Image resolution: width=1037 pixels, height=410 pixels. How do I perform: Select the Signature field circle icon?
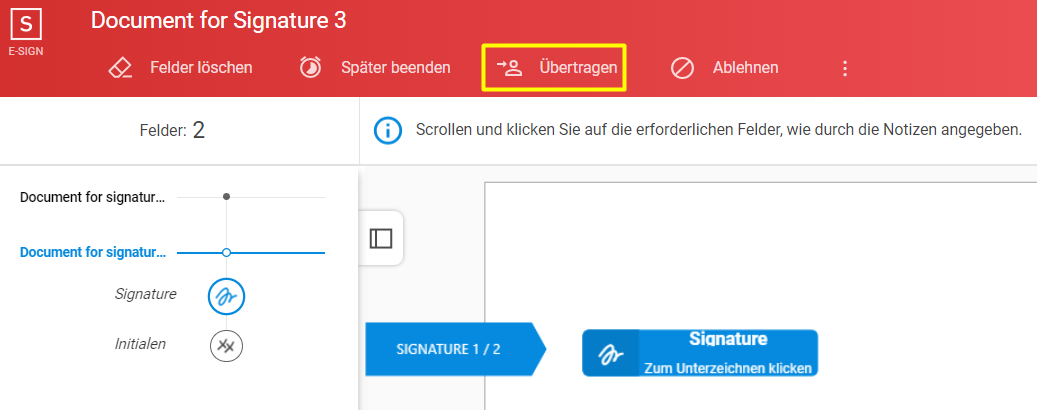pos(227,296)
